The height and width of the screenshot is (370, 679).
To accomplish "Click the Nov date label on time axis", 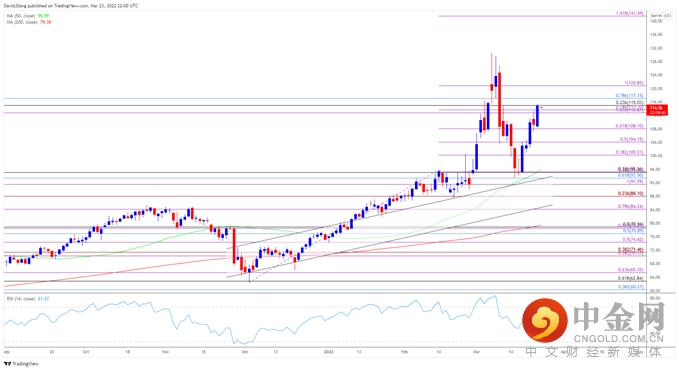I will pos(165,352).
